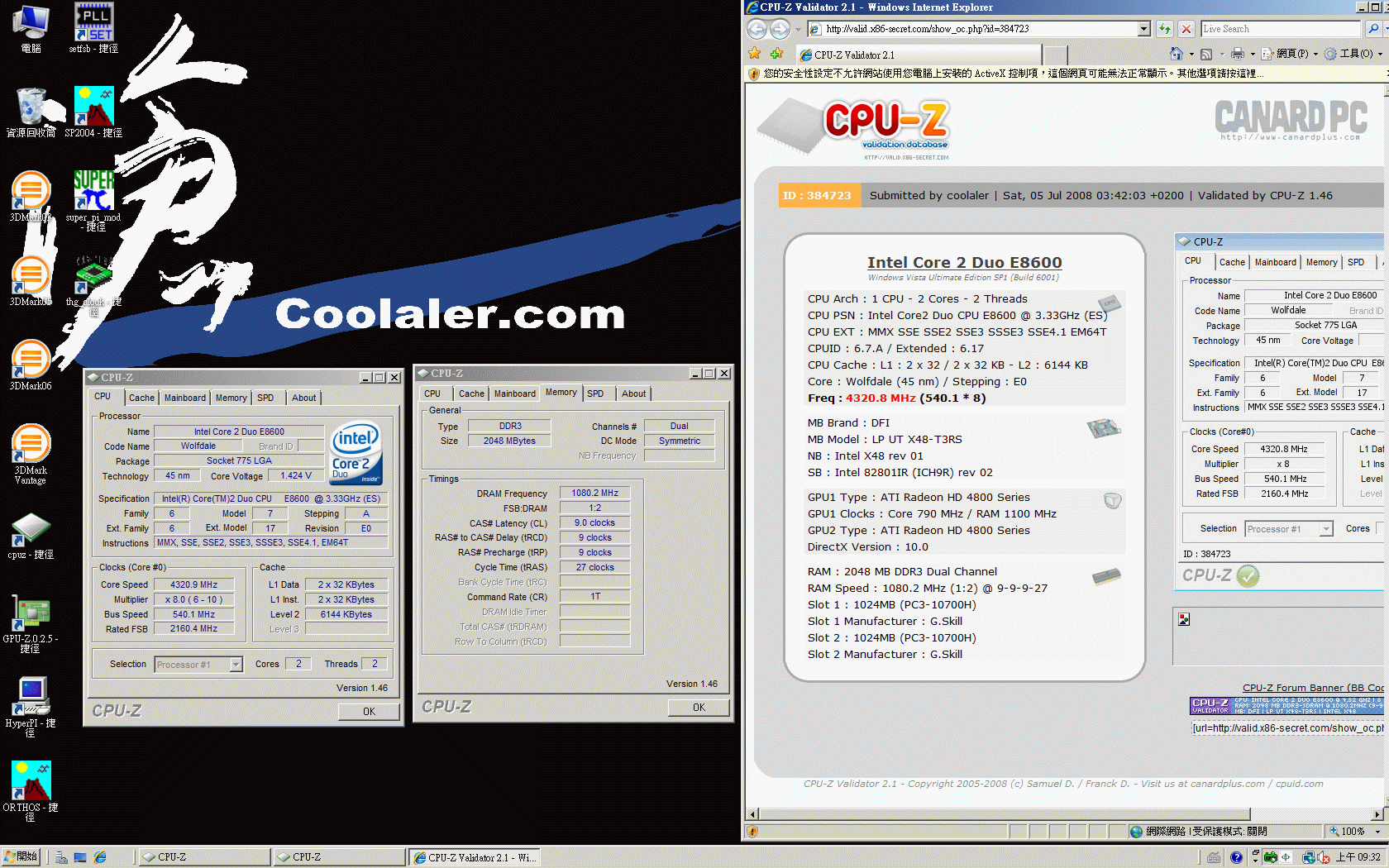Switch to CPU tab in Memory CPU-Z window
The image size is (1389, 868).
pos(432,393)
